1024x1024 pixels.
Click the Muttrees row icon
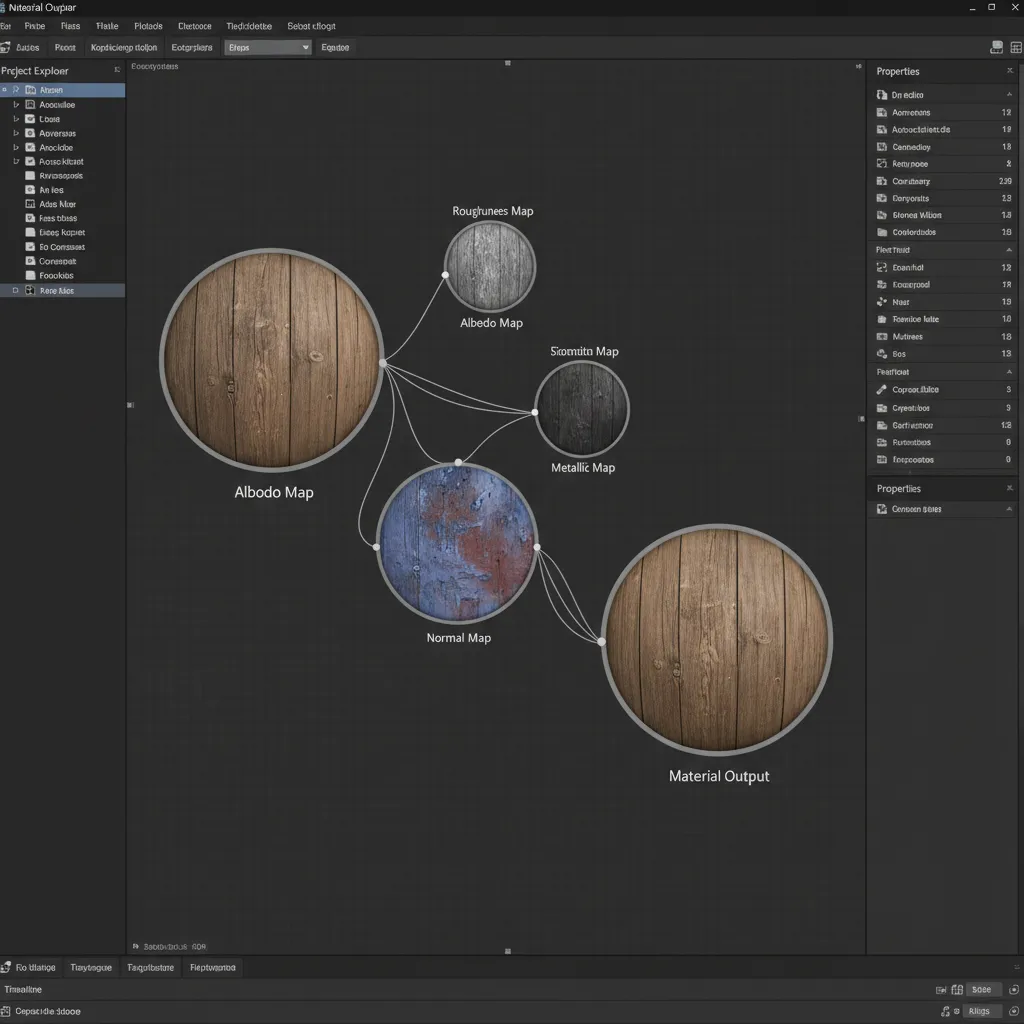[x=882, y=336]
